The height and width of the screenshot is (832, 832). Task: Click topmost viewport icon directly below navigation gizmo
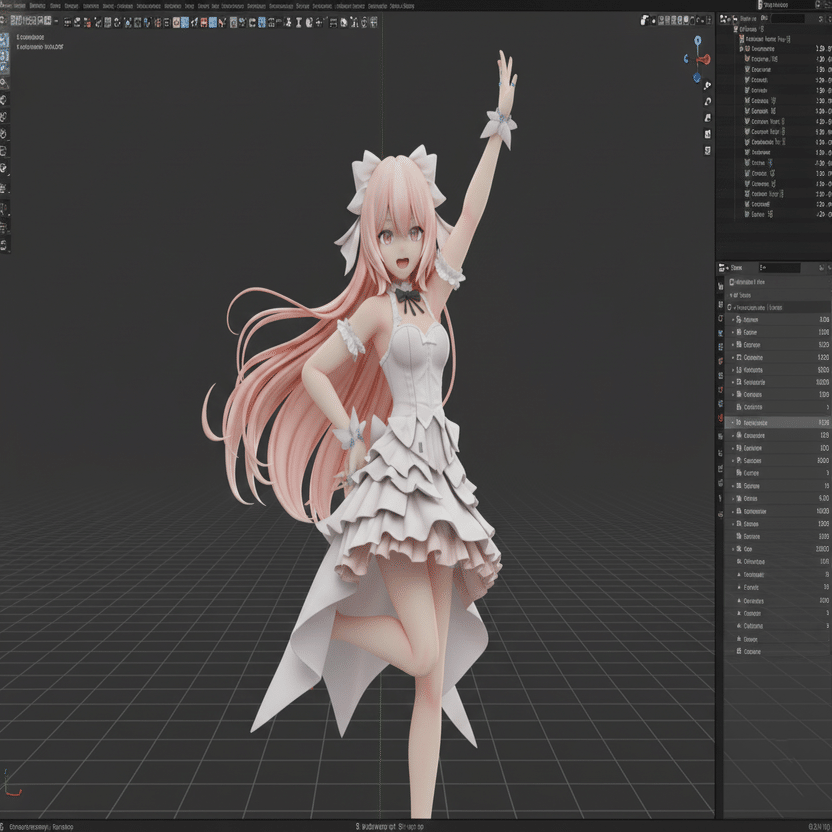pyautogui.click(x=708, y=85)
